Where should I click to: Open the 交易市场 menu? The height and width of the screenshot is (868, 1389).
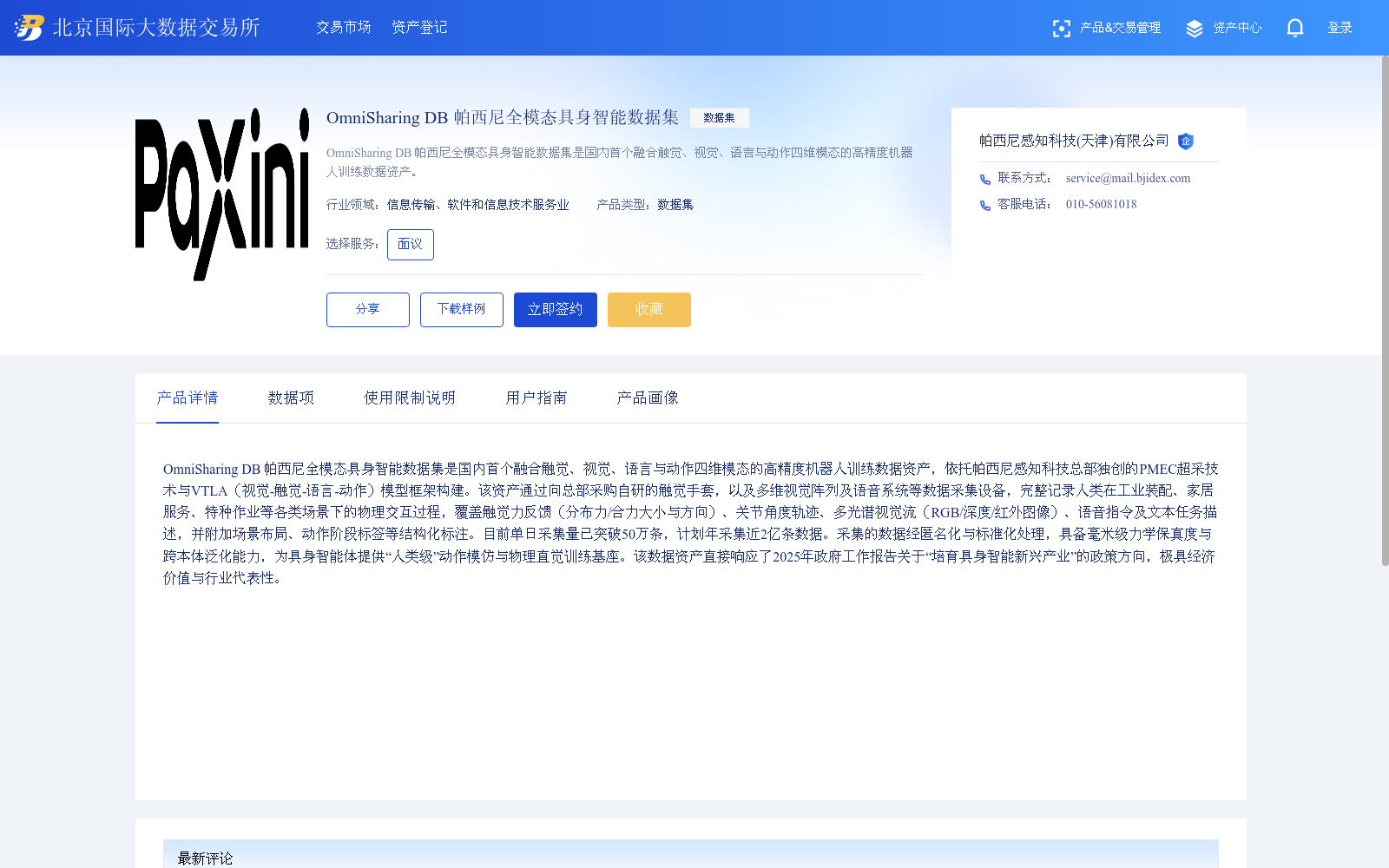(x=344, y=28)
